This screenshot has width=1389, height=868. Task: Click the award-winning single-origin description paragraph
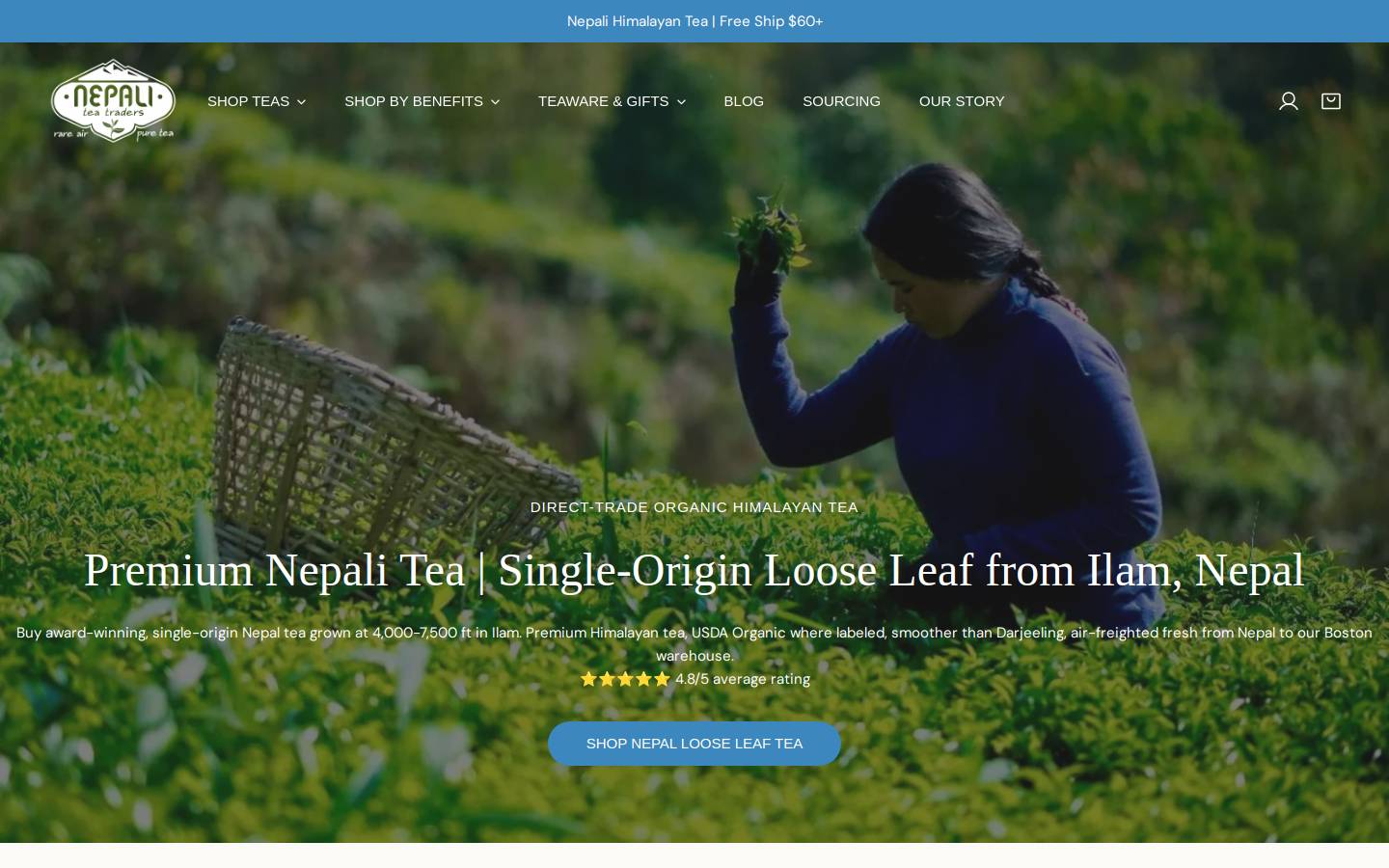(x=694, y=644)
